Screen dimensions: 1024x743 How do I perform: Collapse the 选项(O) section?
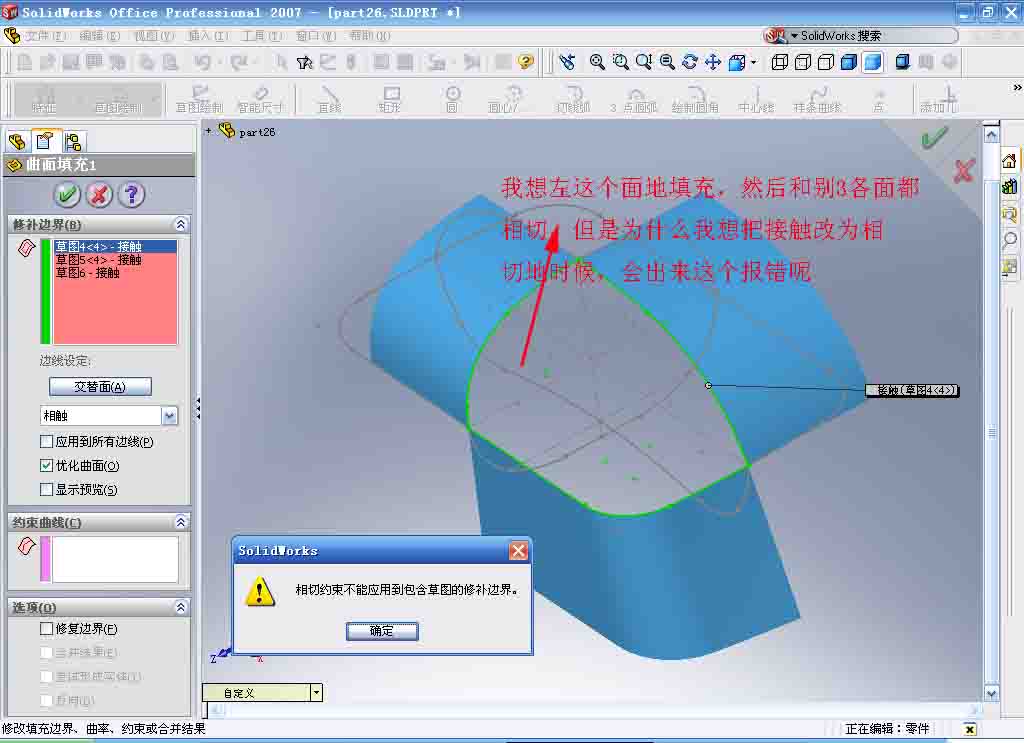tap(181, 608)
